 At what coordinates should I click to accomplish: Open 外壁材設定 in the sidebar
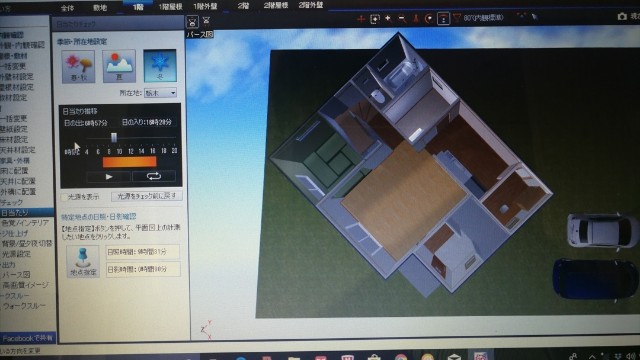(17, 77)
